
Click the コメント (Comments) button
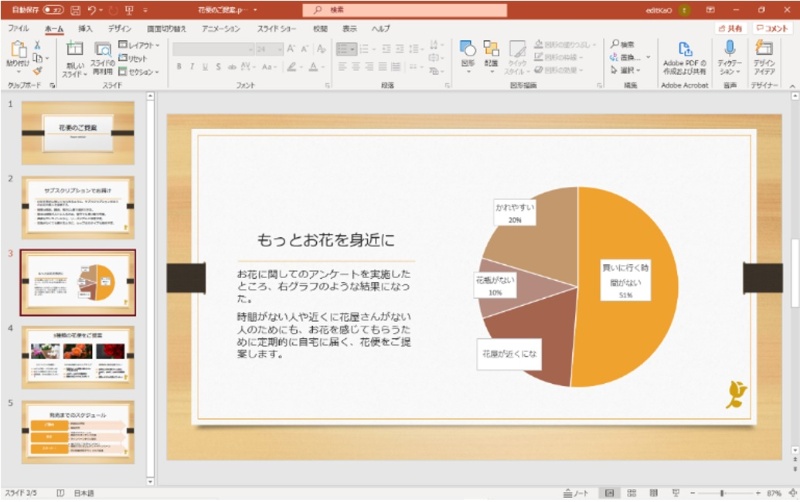[772, 29]
